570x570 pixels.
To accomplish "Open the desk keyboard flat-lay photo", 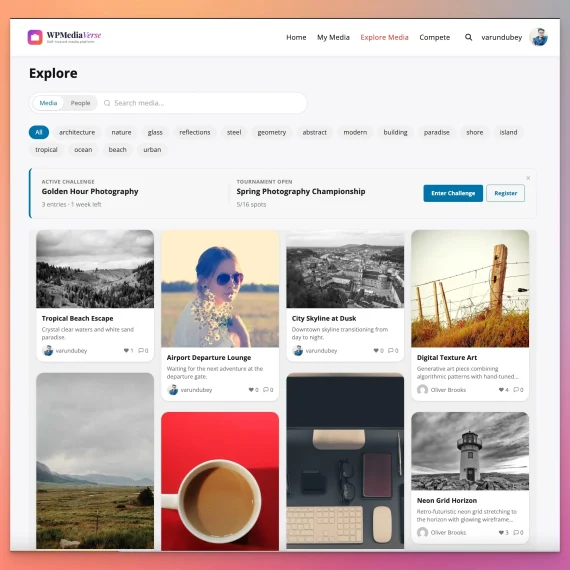I will pos(345,461).
